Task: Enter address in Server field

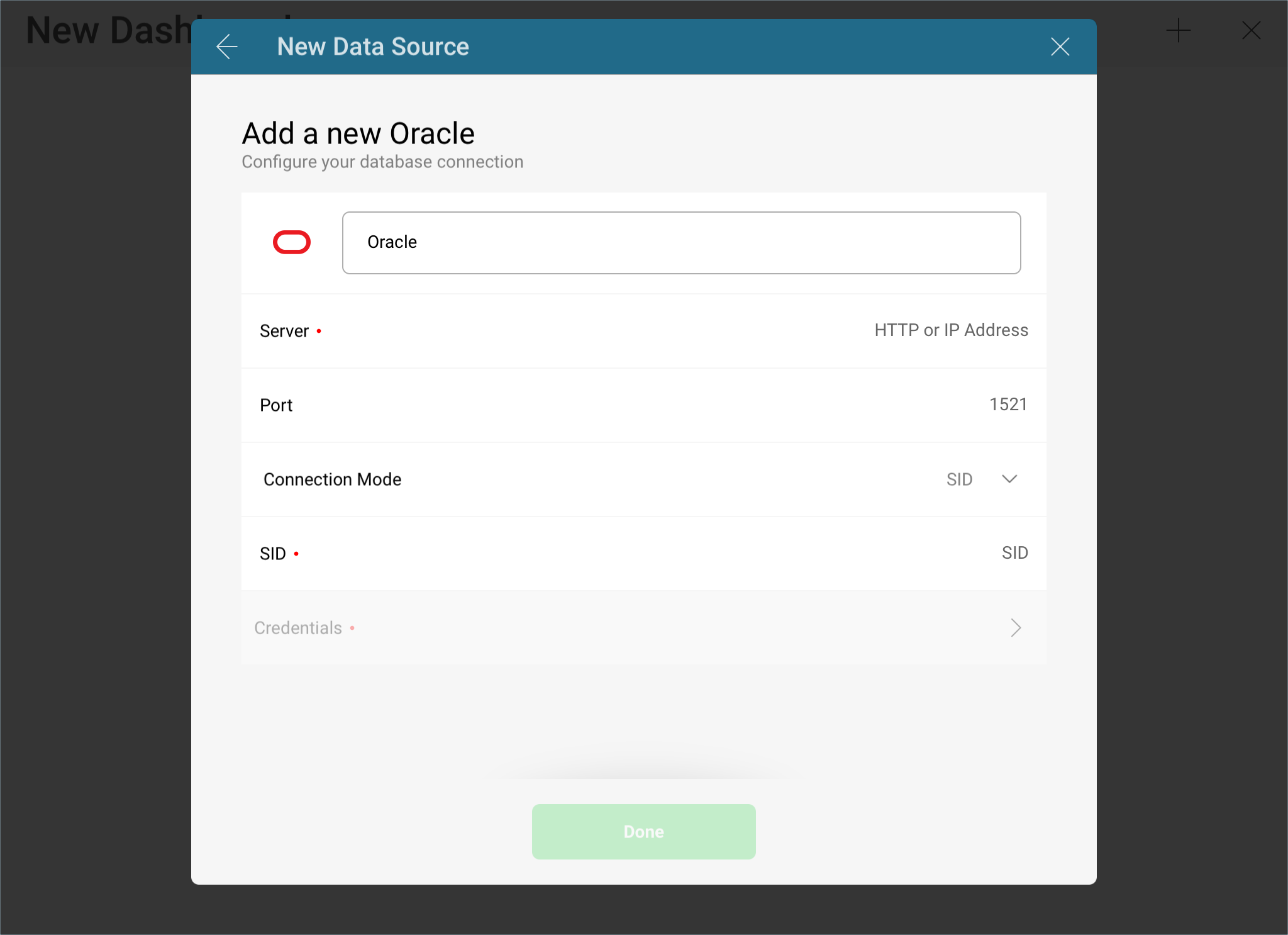Action: pos(950,330)
